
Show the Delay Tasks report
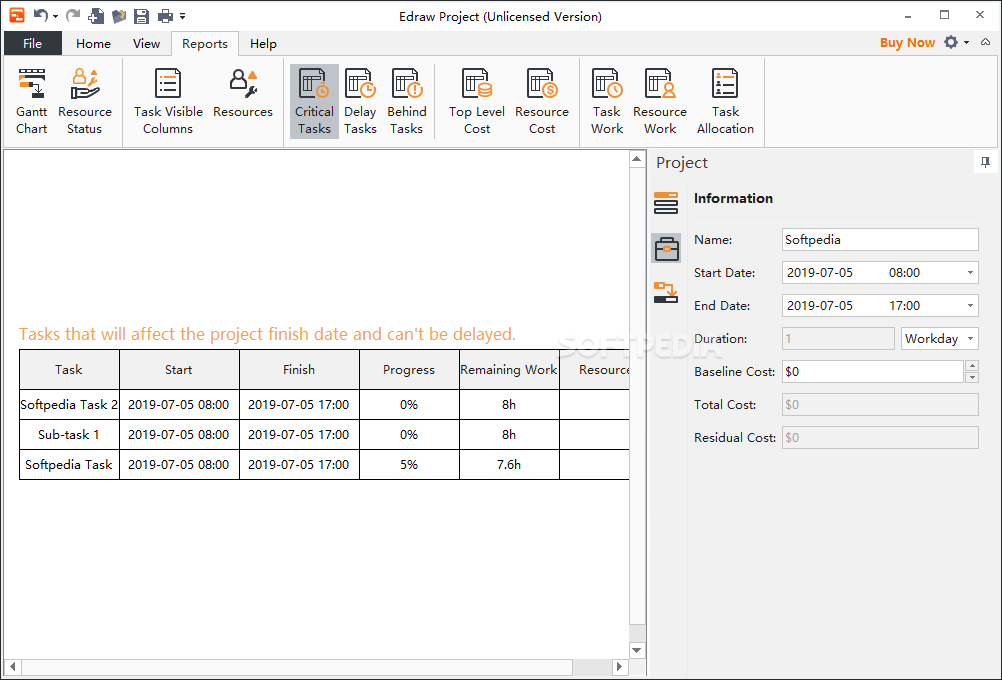pos(360,102)
